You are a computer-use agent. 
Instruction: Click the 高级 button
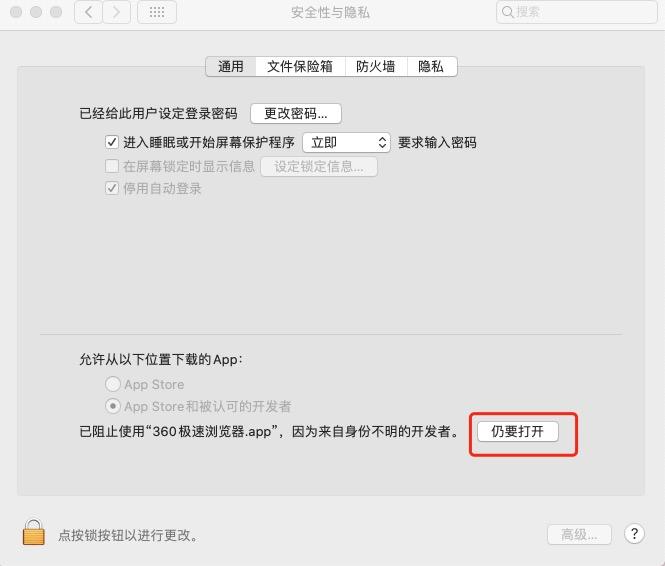579,535
